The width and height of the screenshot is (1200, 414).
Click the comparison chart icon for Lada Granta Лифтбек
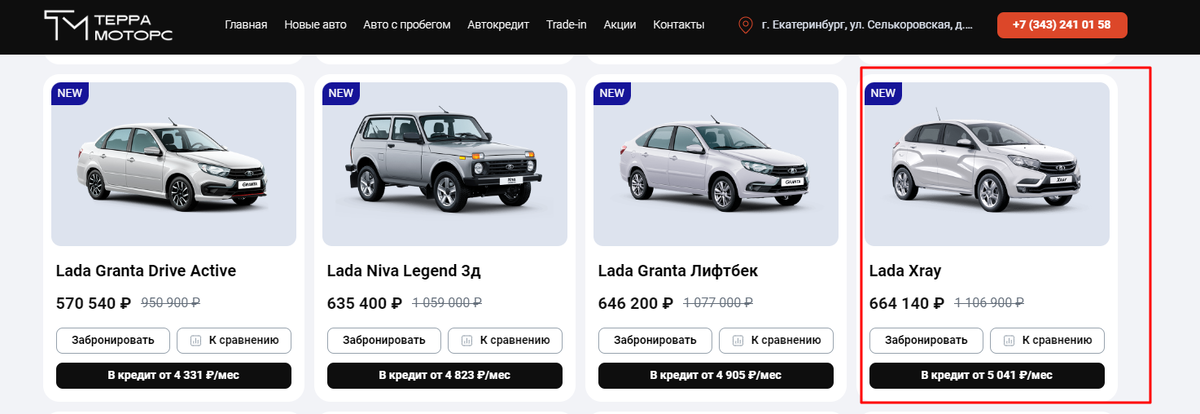[738, 340]
